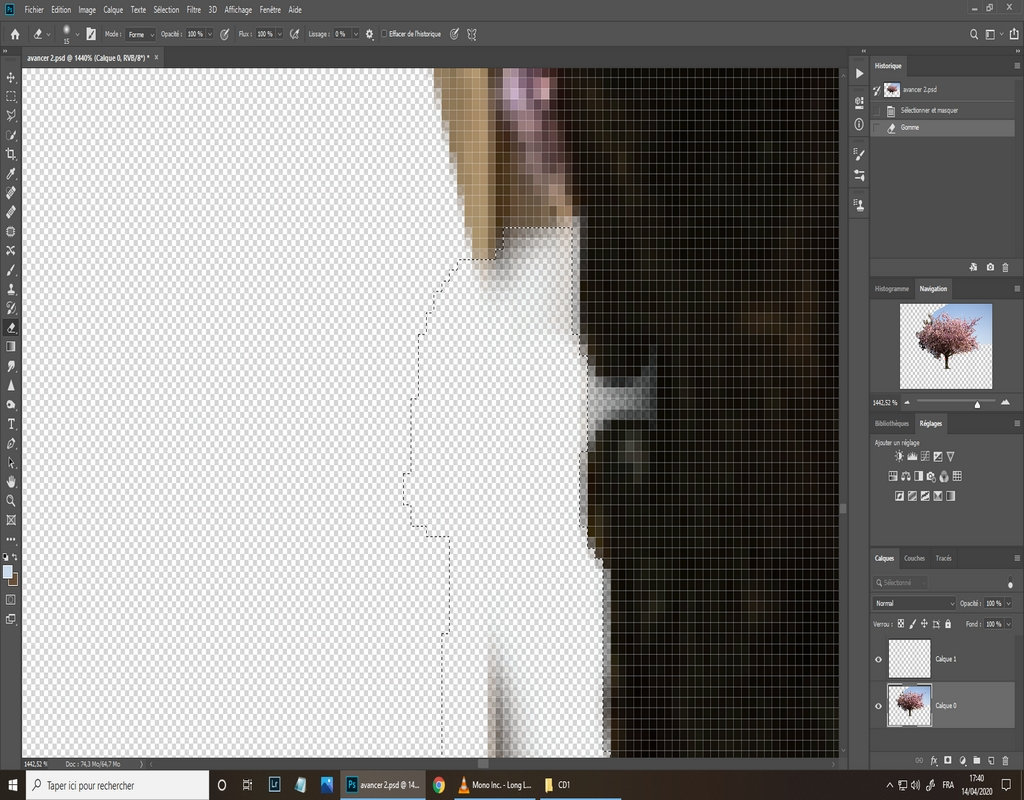Select the Polygonal Lasso tool
Viewport: 1024px width, 800px height.
coord(11,116)
